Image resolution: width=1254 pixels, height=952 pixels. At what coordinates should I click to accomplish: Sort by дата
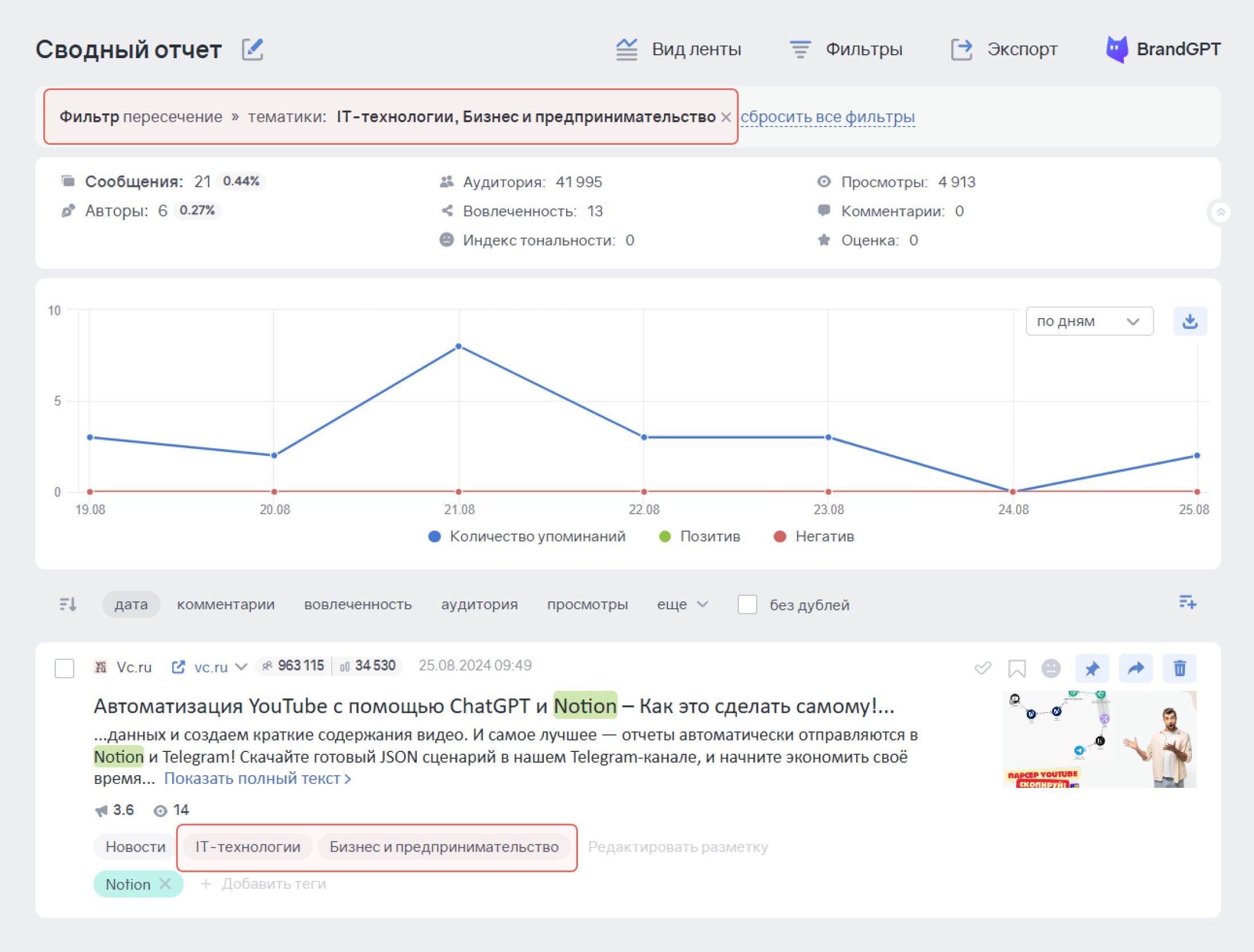click(x=131, y=604)
